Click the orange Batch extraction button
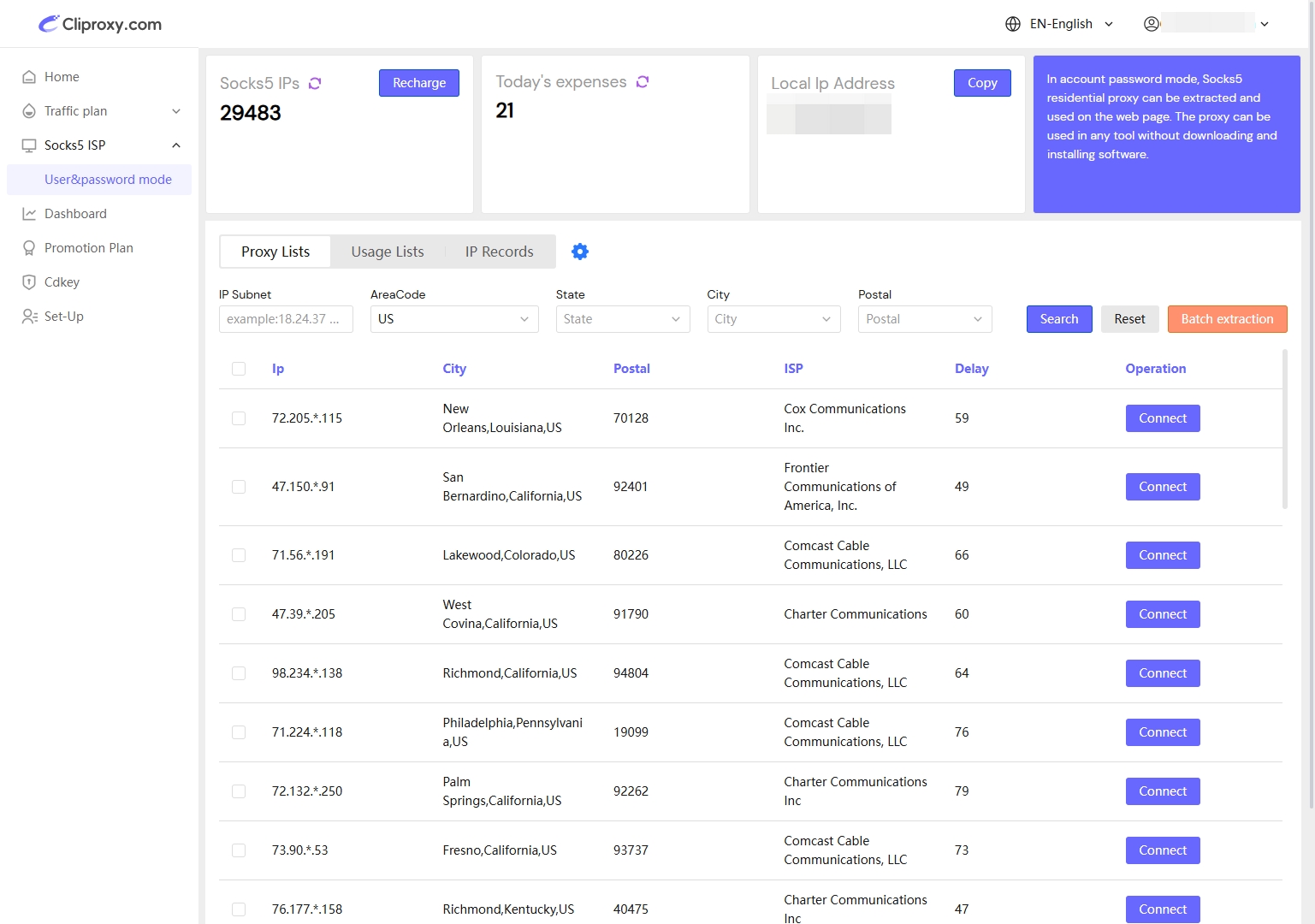The height and width of the screenshot is (924, 1315). tap(1227, 319)
